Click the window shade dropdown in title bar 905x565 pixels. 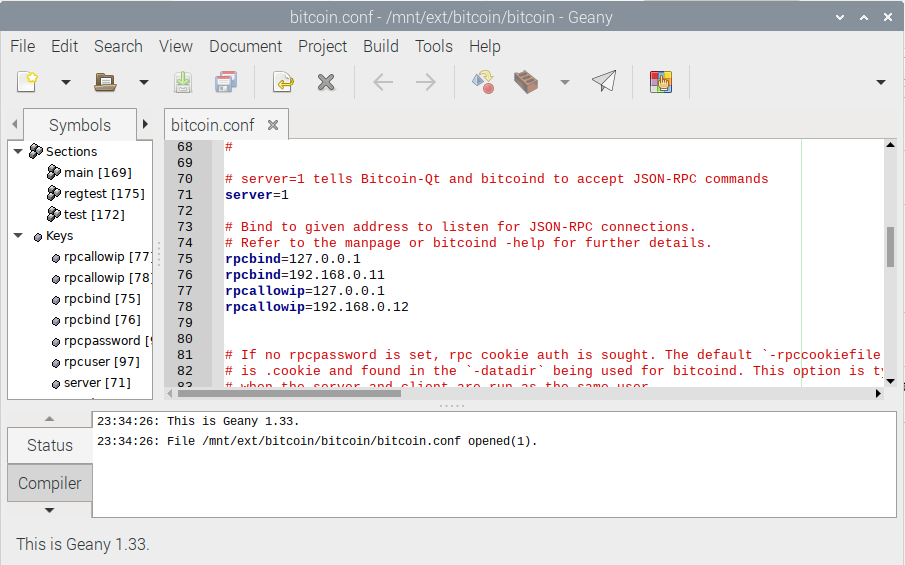pyautogui.click(x=840, y=17)
